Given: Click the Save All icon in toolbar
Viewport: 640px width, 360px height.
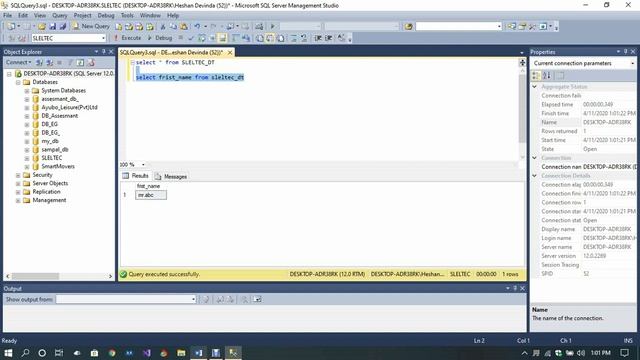Looking at the screenshot, I should point(62,26).
